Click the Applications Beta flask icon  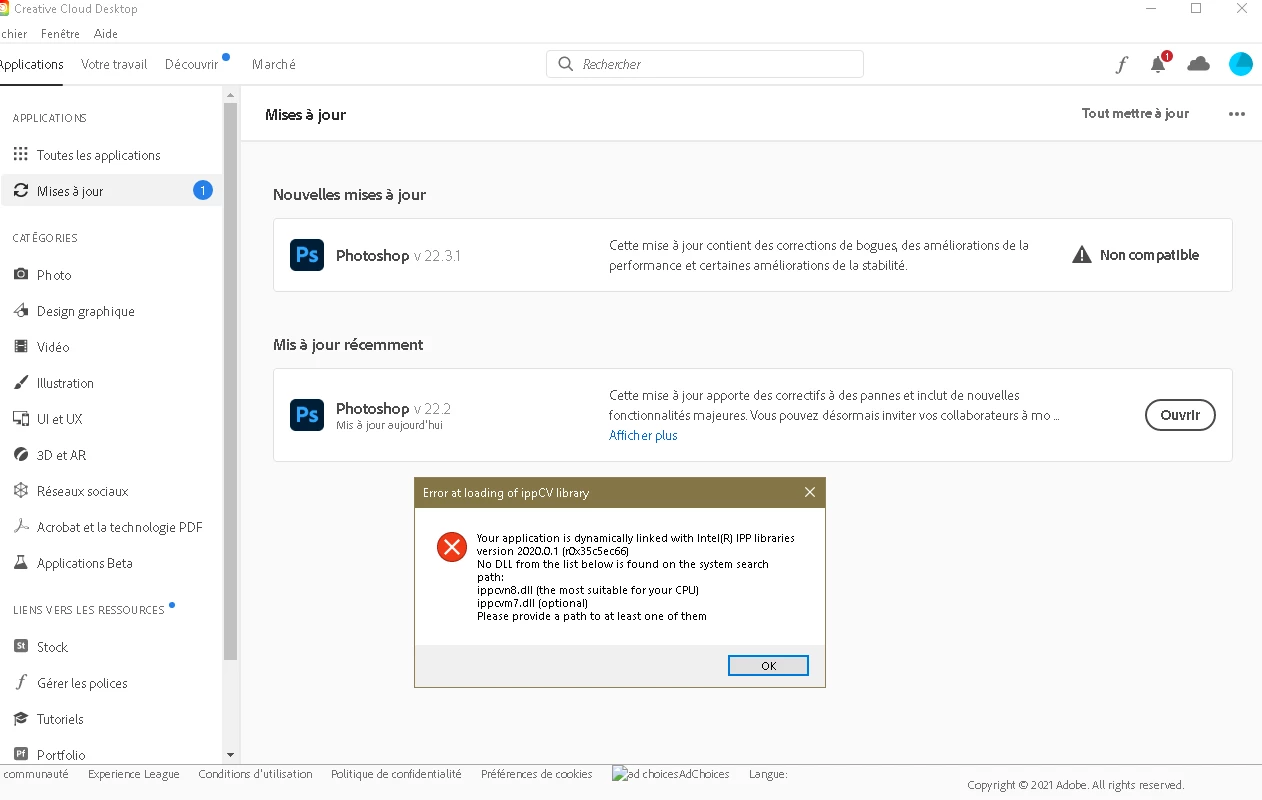click(20, 563)
